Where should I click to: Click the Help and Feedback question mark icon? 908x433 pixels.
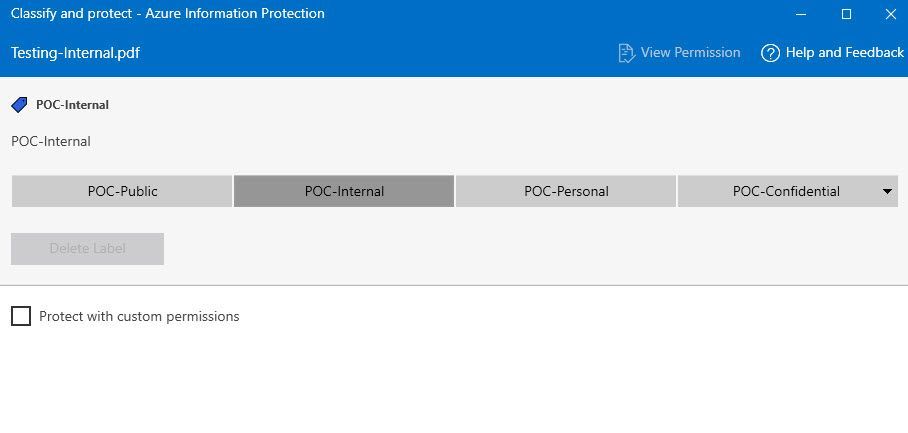770,53
